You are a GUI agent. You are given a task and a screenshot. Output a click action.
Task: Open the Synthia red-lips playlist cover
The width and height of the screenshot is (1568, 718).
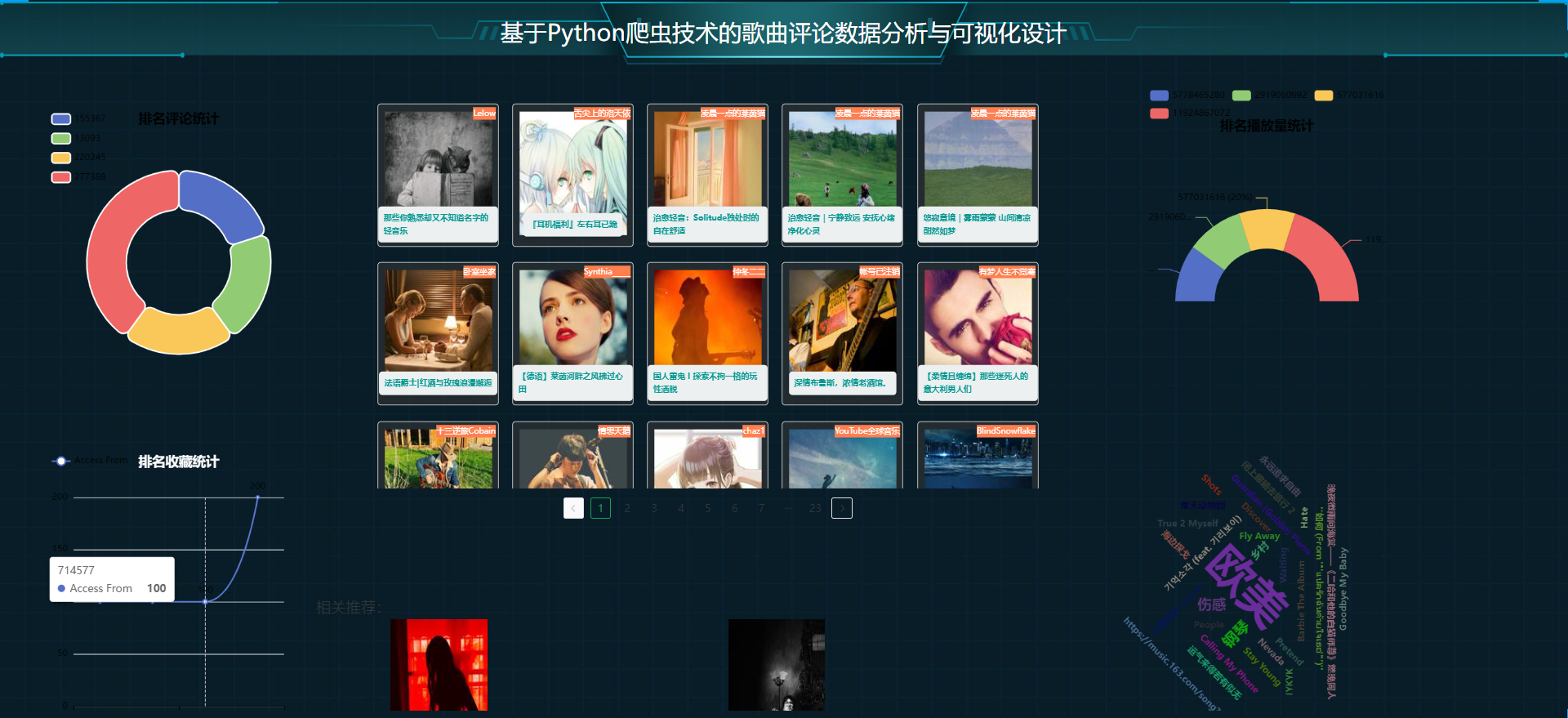572,318
